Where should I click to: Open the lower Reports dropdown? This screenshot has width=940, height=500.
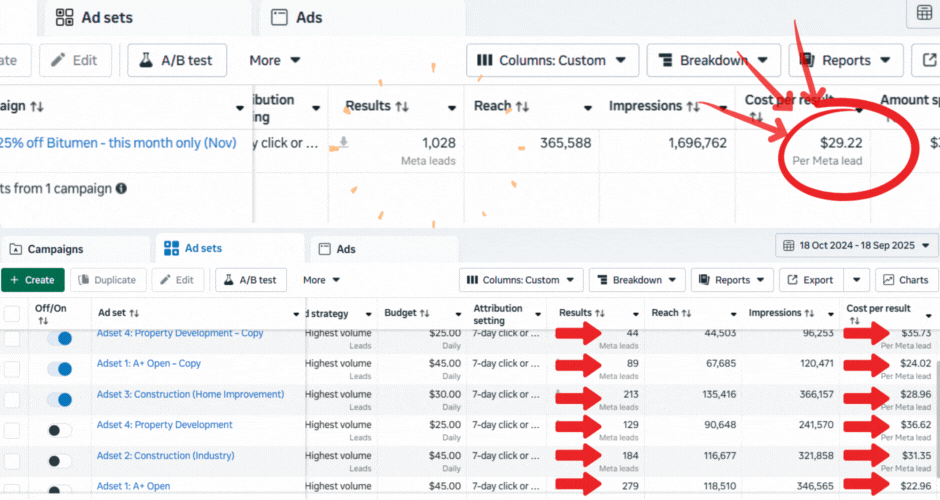coord(733,280)
